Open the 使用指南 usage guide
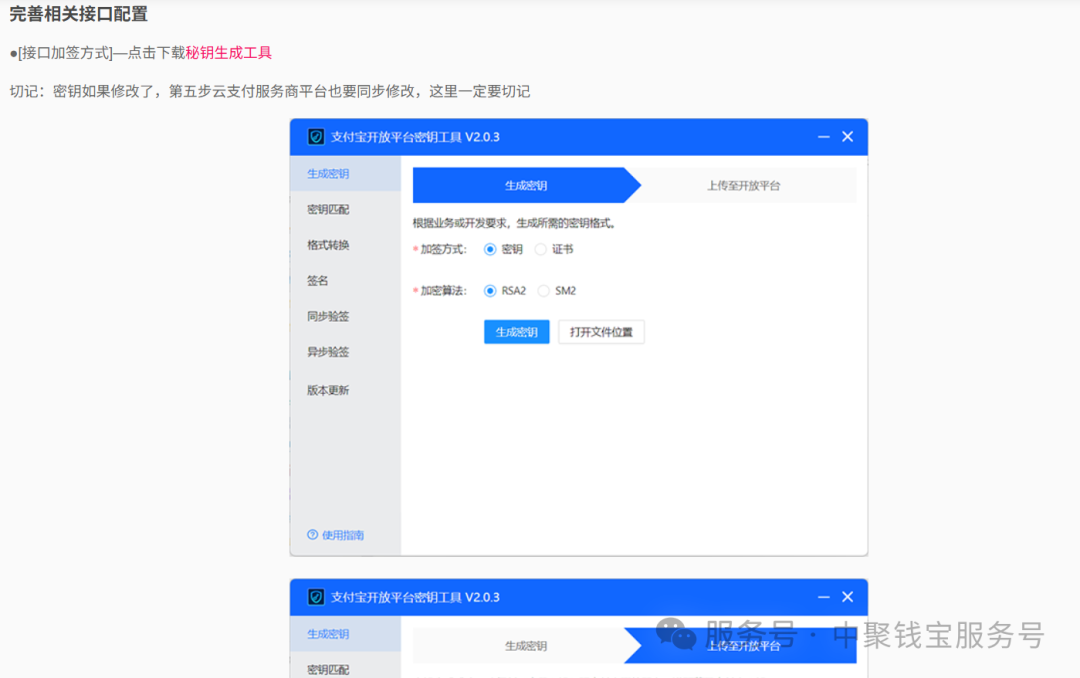The height and width of the screenshot is (678, 1080). click(342, 535)
